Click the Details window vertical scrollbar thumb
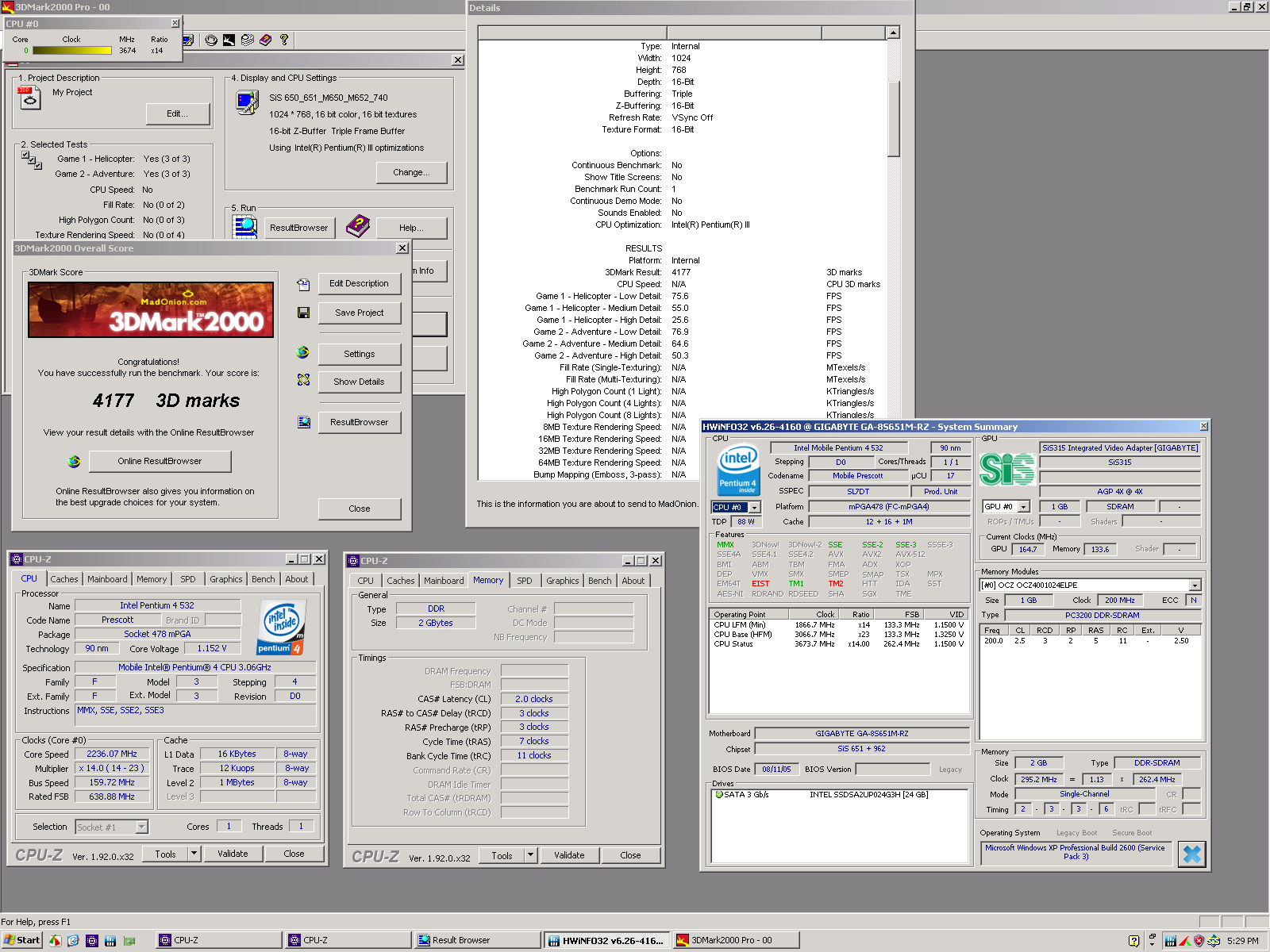 pos(893,119)
